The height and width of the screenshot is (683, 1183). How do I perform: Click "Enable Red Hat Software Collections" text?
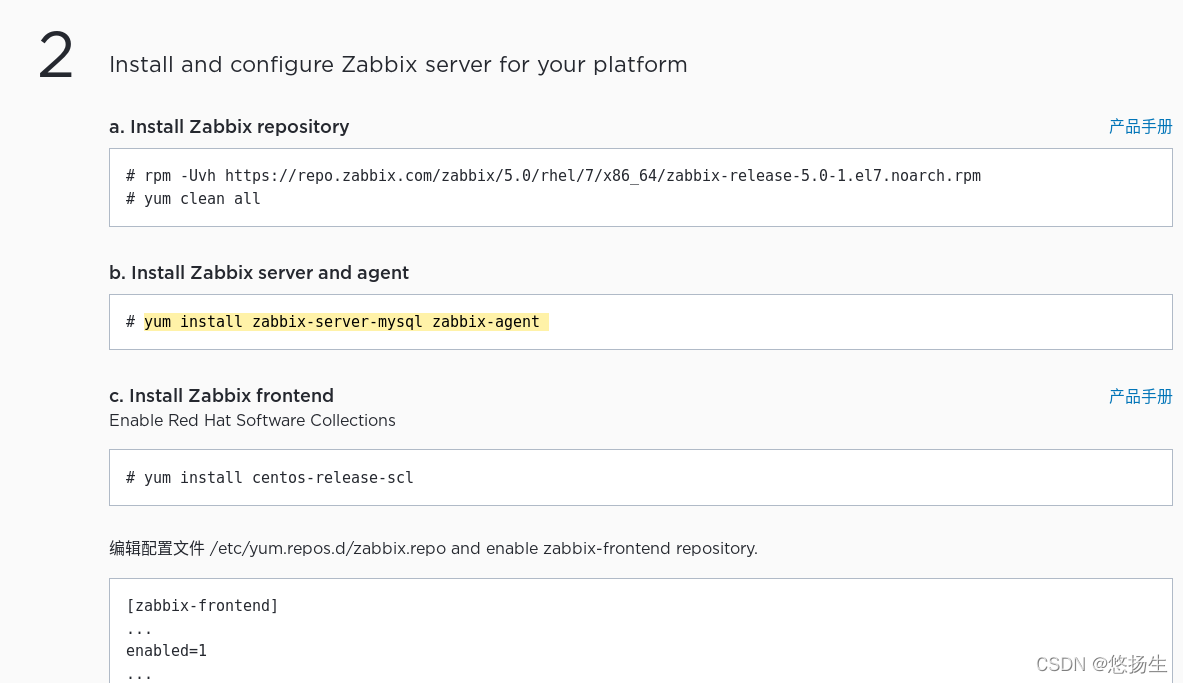tap(252, 421)
